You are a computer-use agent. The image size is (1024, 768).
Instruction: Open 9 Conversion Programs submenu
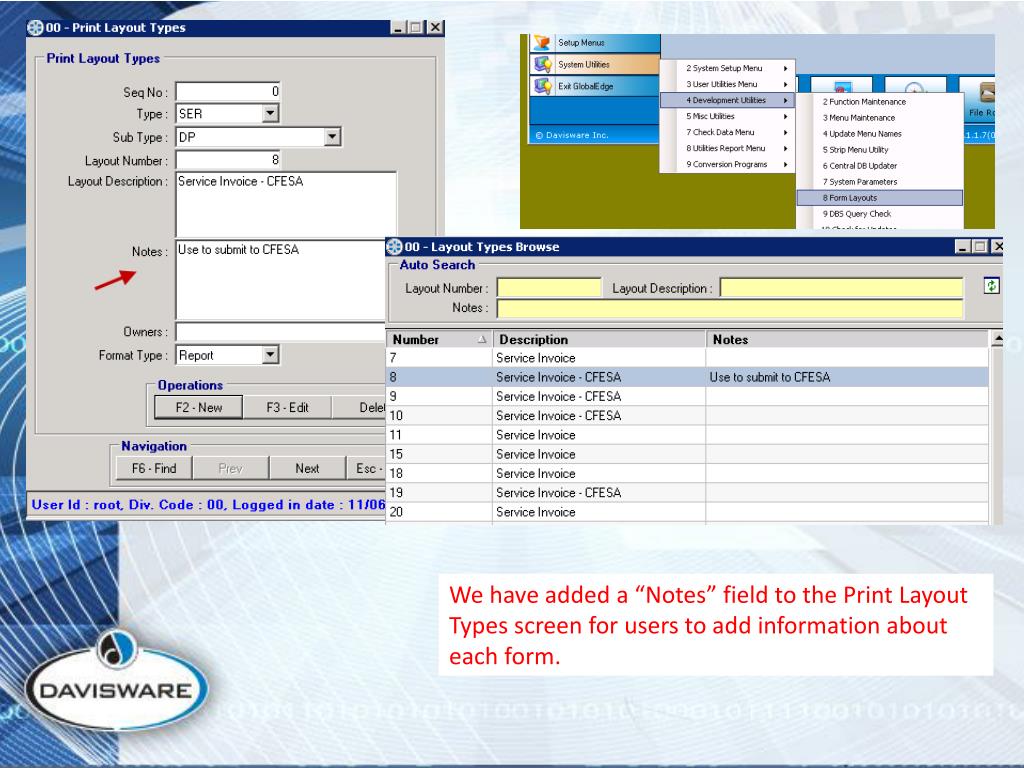[727, 165]
